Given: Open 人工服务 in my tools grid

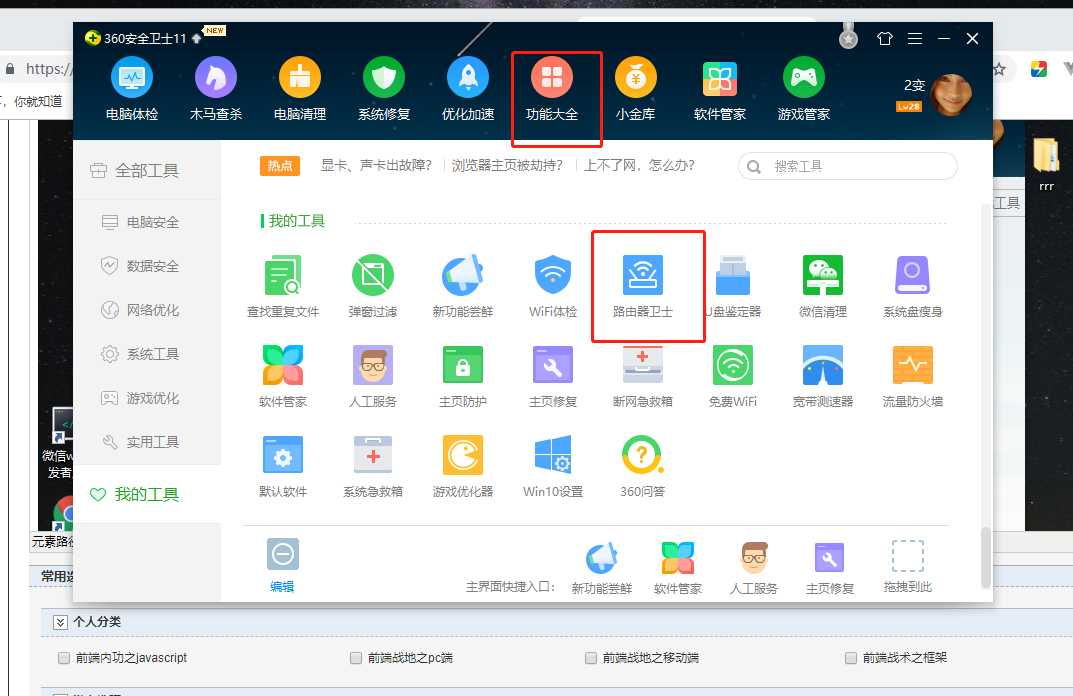Looking at the screenshot, I should (373, 376).
